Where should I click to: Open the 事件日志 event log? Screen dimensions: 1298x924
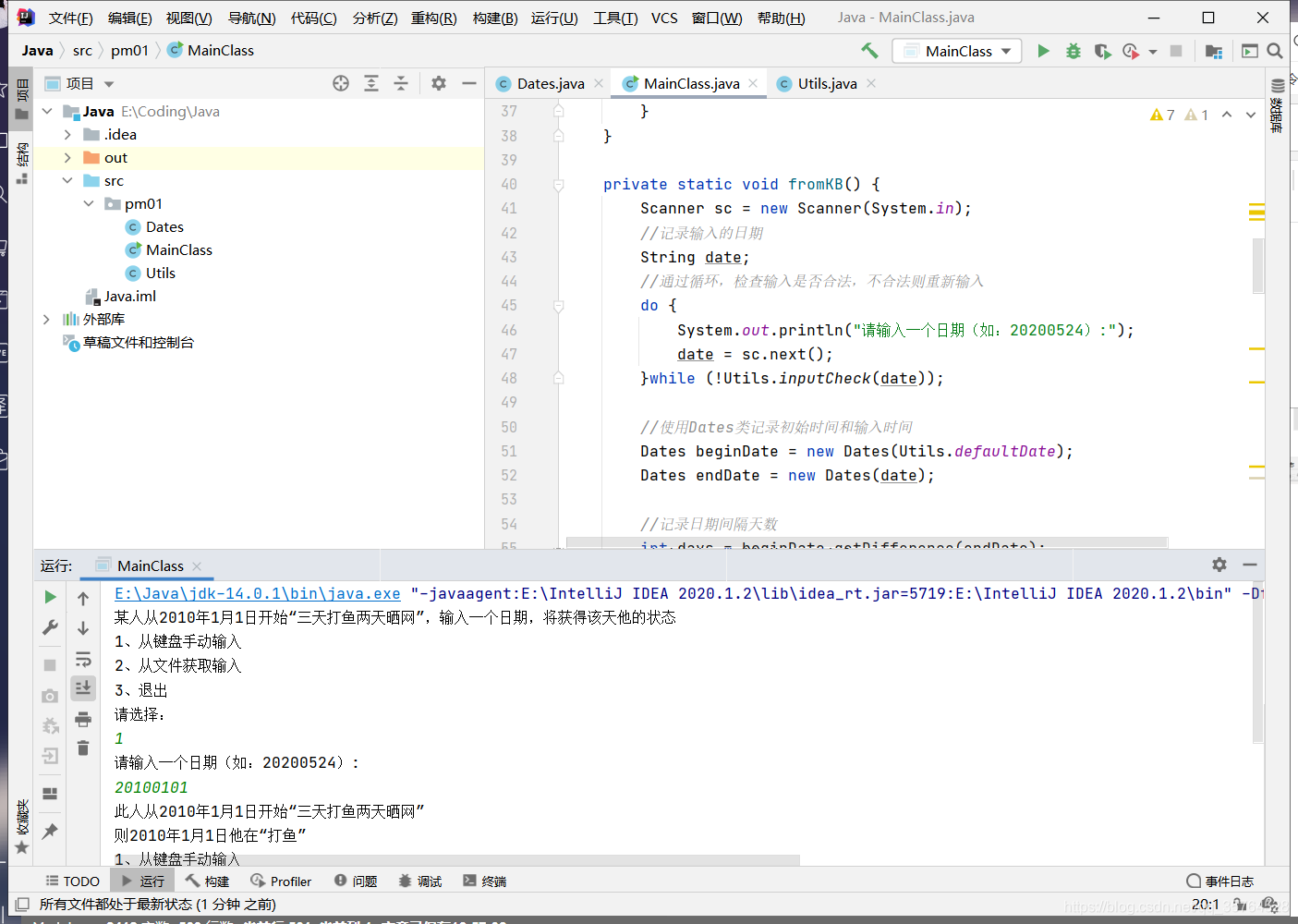coord(1220,881)
